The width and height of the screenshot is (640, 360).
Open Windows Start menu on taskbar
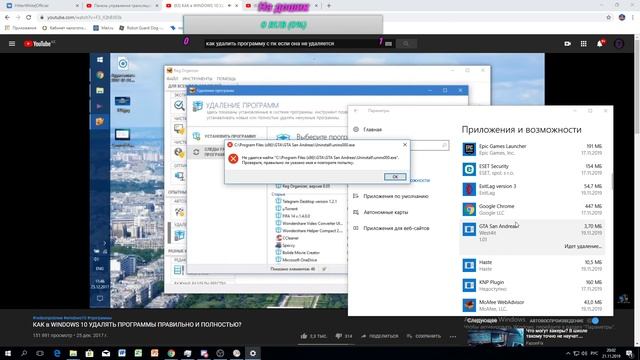pos(7,353)
